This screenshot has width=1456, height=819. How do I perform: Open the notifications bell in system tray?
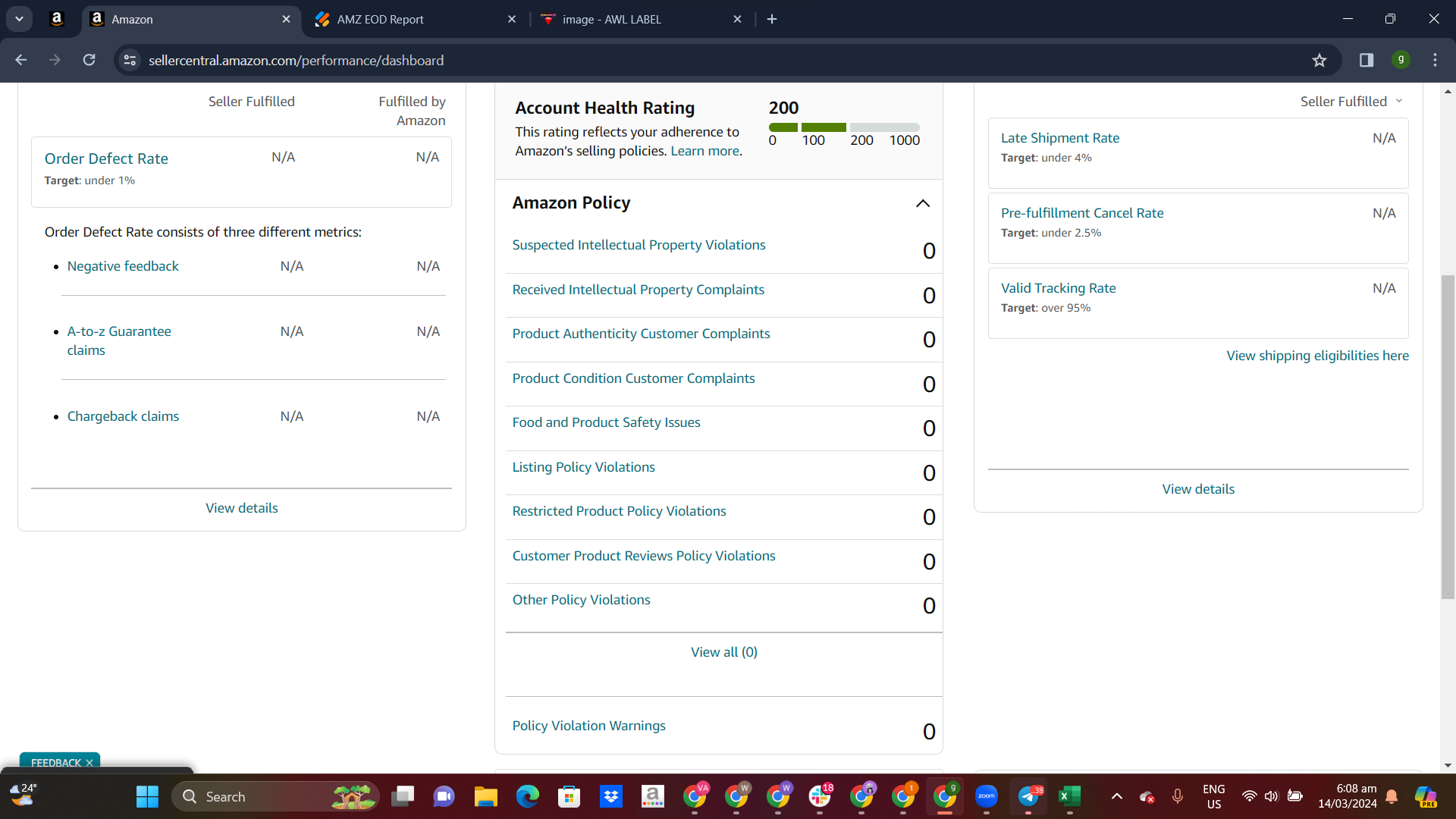point(1392,796)
